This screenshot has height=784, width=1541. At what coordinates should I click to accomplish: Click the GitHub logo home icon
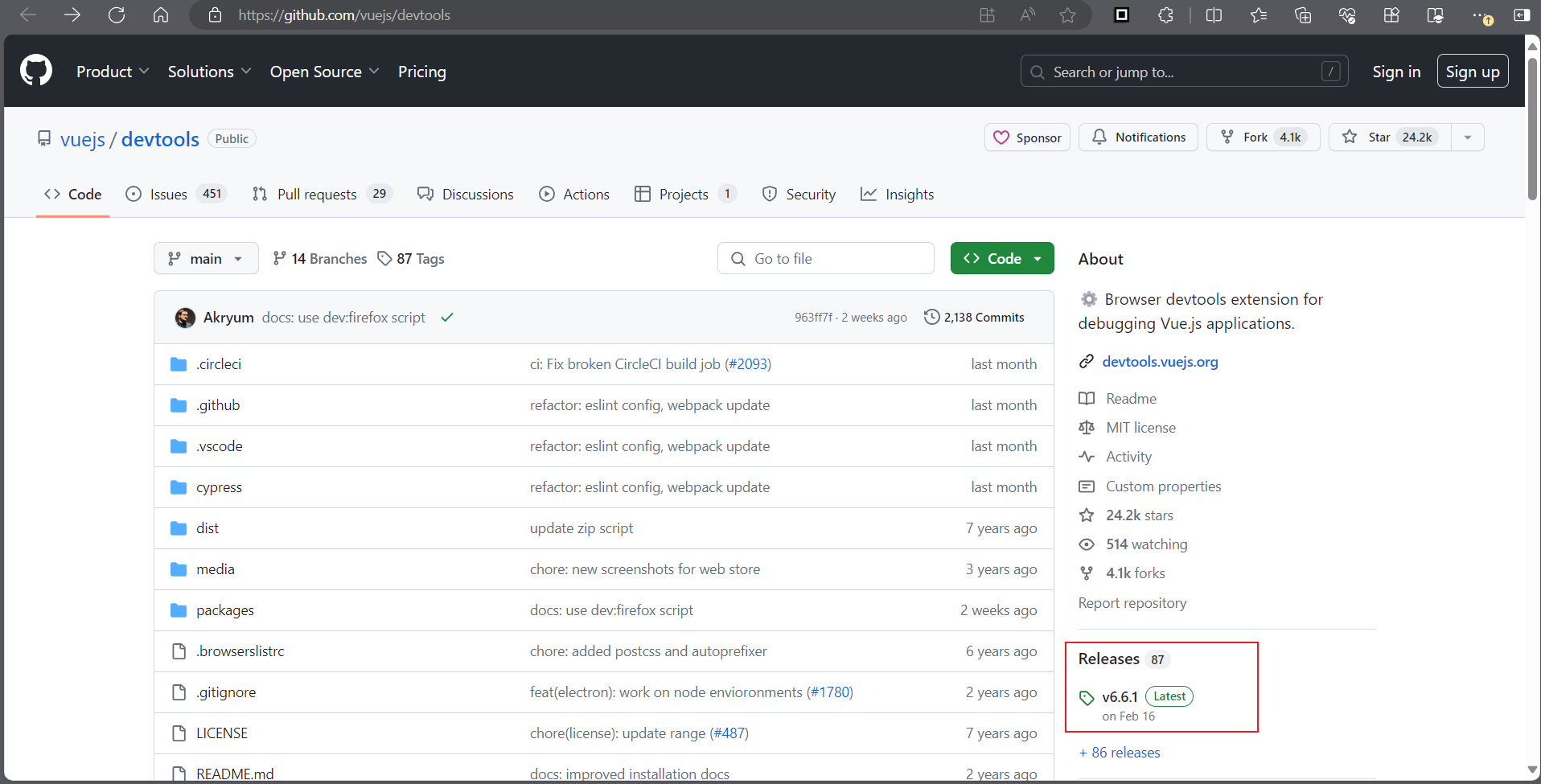pos(36,71)
